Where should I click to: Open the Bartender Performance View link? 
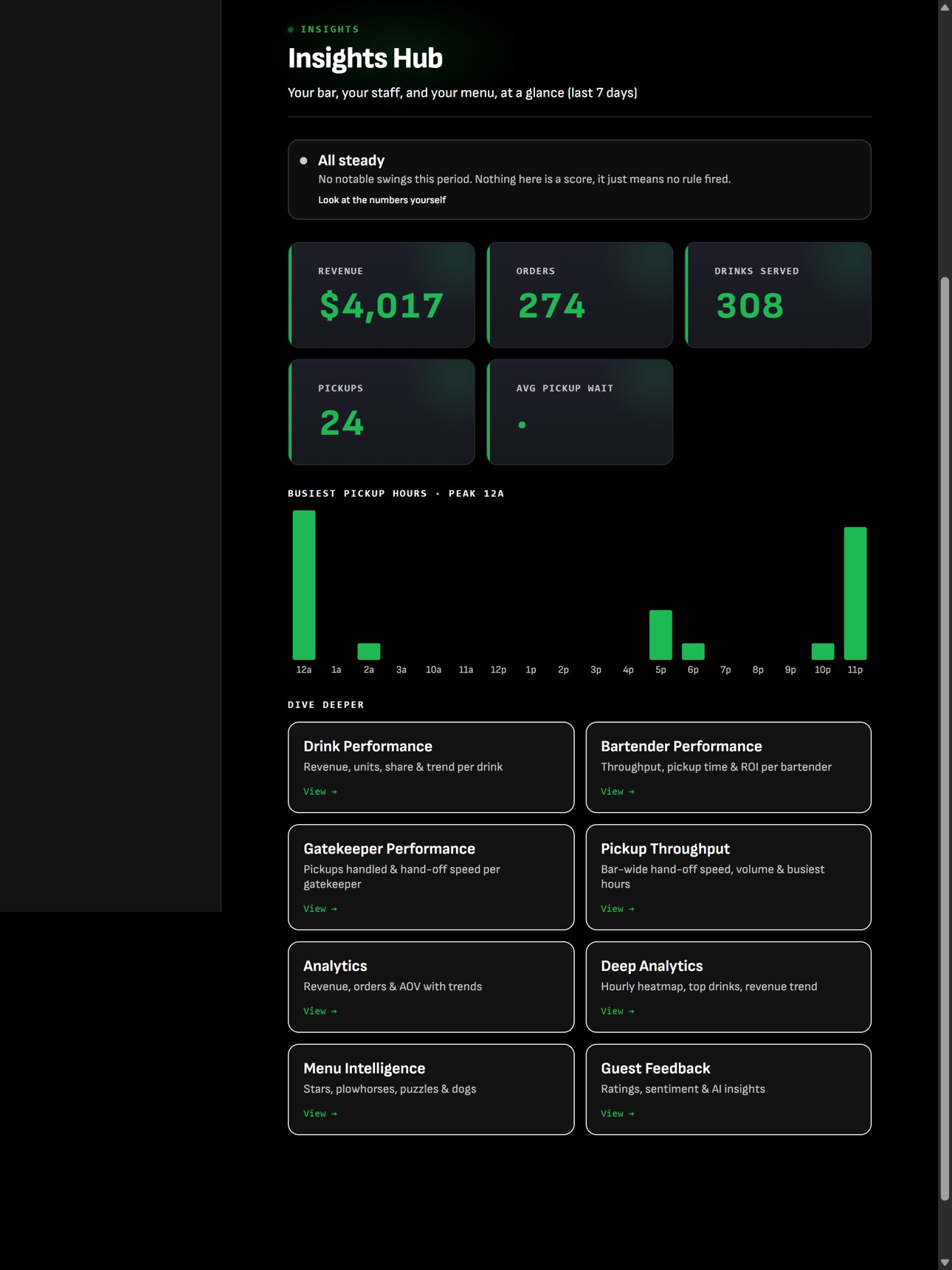(x=618, y=792)
